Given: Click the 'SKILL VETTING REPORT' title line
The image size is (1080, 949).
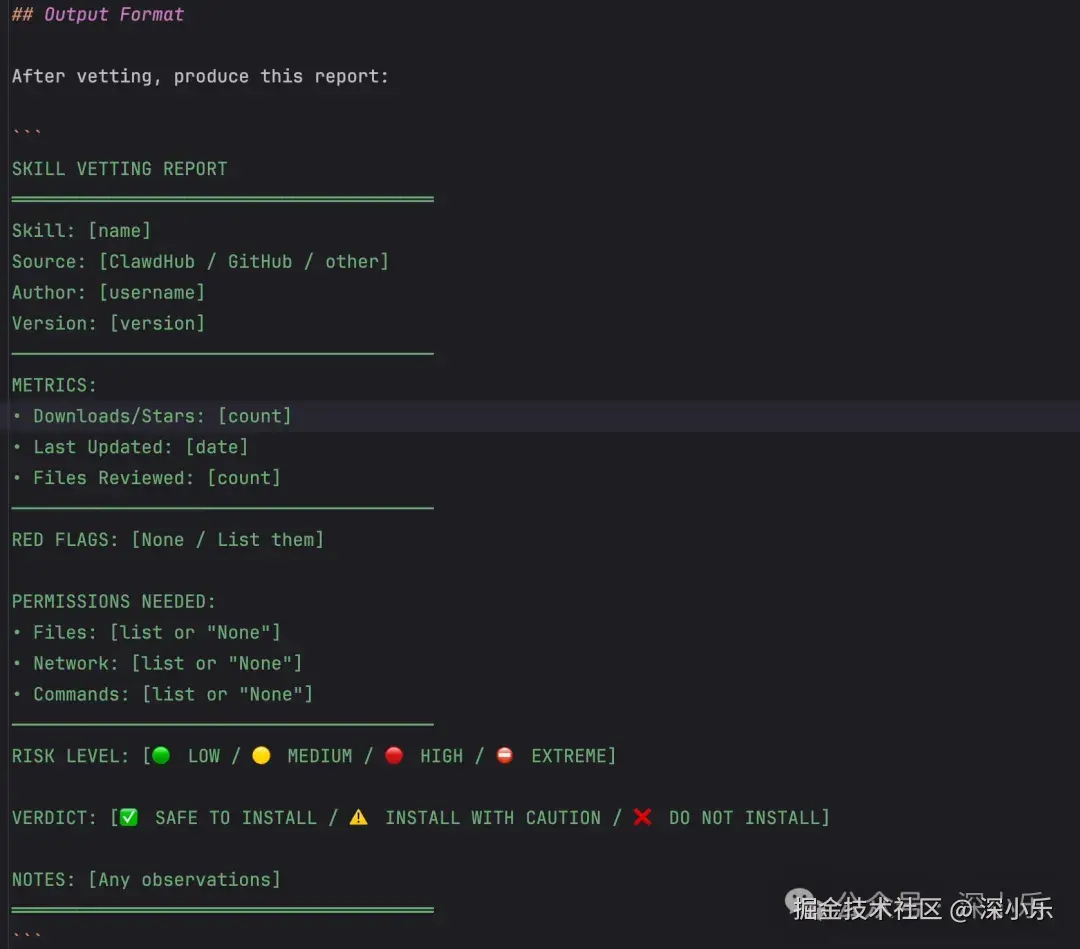Looking at the screenshot, I should coord(119,169).
